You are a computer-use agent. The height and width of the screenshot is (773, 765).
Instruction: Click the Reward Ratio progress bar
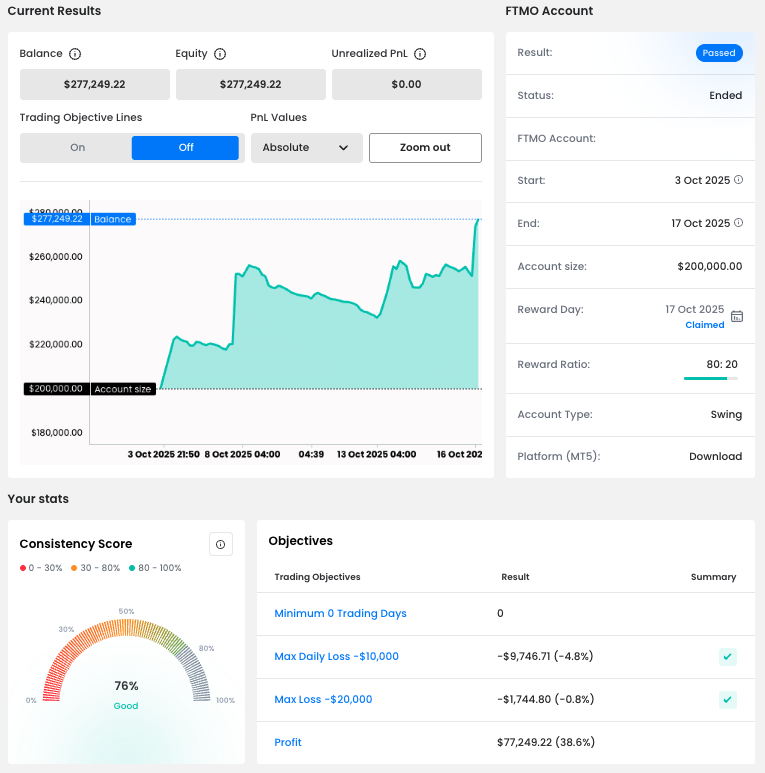[x=711, y=379]
